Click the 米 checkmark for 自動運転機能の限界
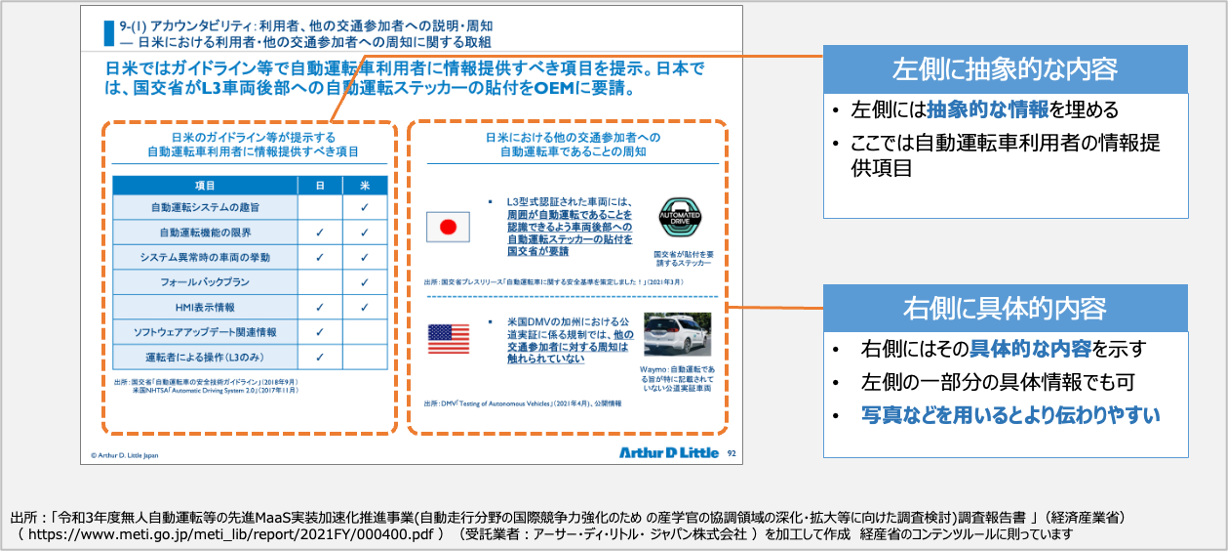 point(365,232)
